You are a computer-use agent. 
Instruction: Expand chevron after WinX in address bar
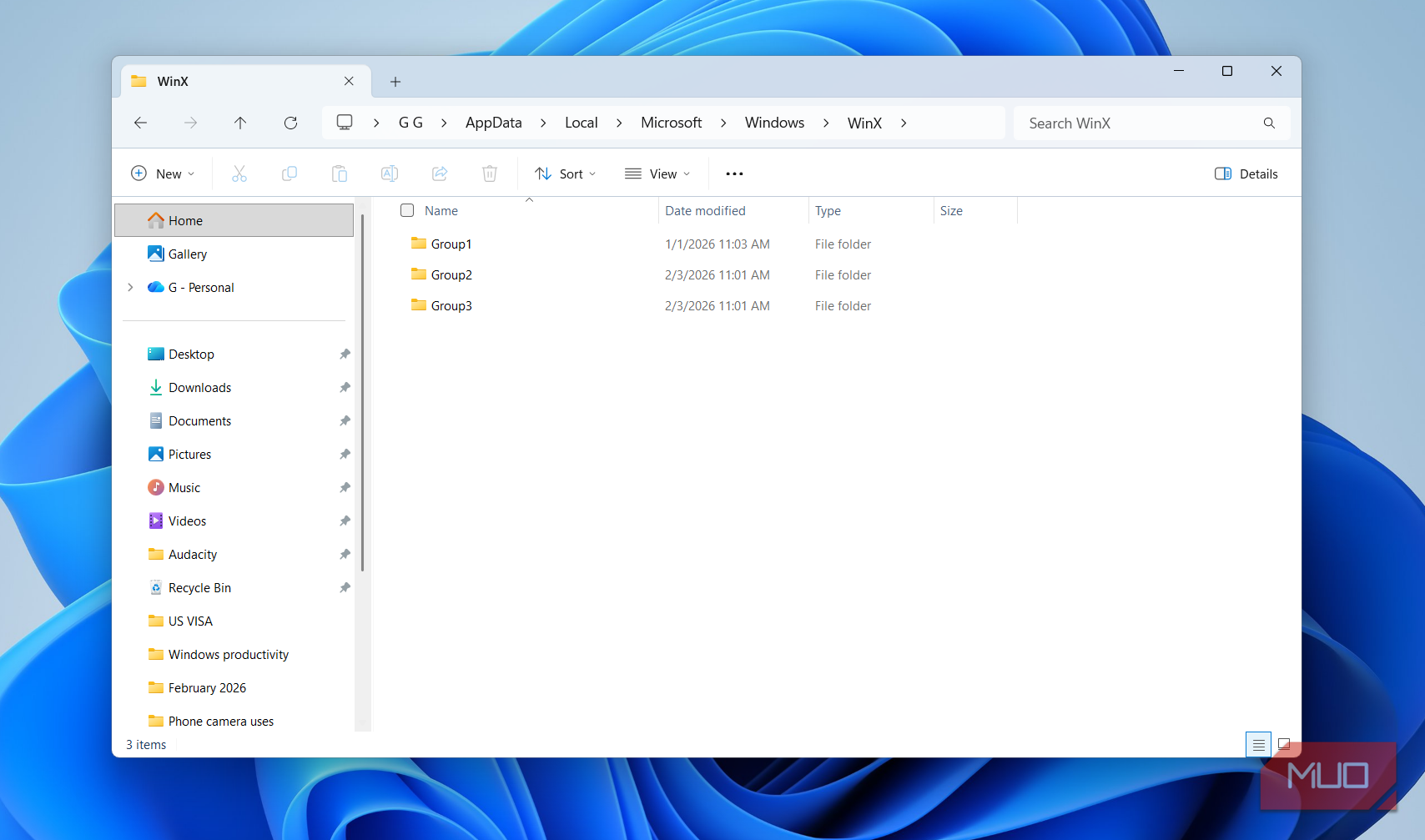click(x=904, y=123)
